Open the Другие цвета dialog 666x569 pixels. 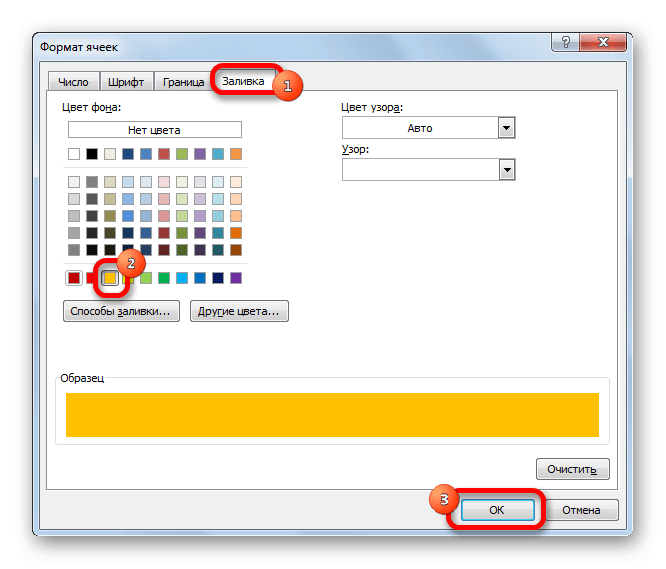tap(239, 311)
